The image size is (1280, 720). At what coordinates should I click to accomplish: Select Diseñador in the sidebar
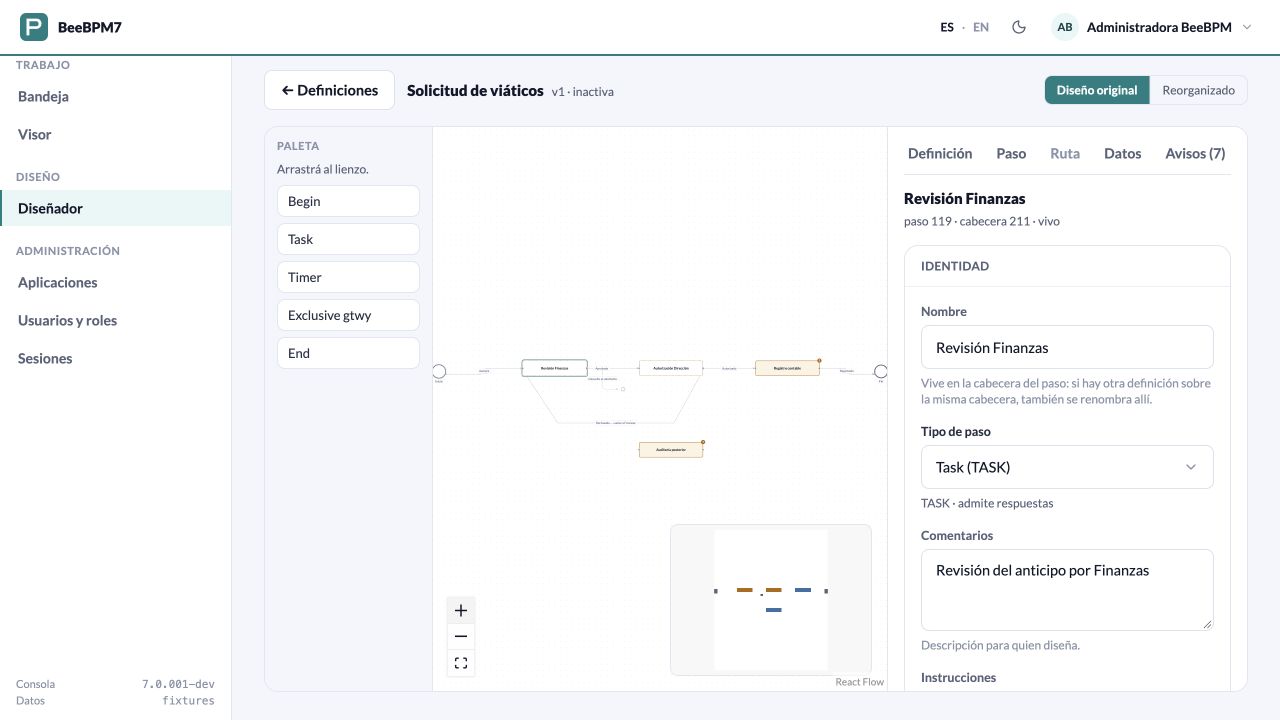[115, 208]
